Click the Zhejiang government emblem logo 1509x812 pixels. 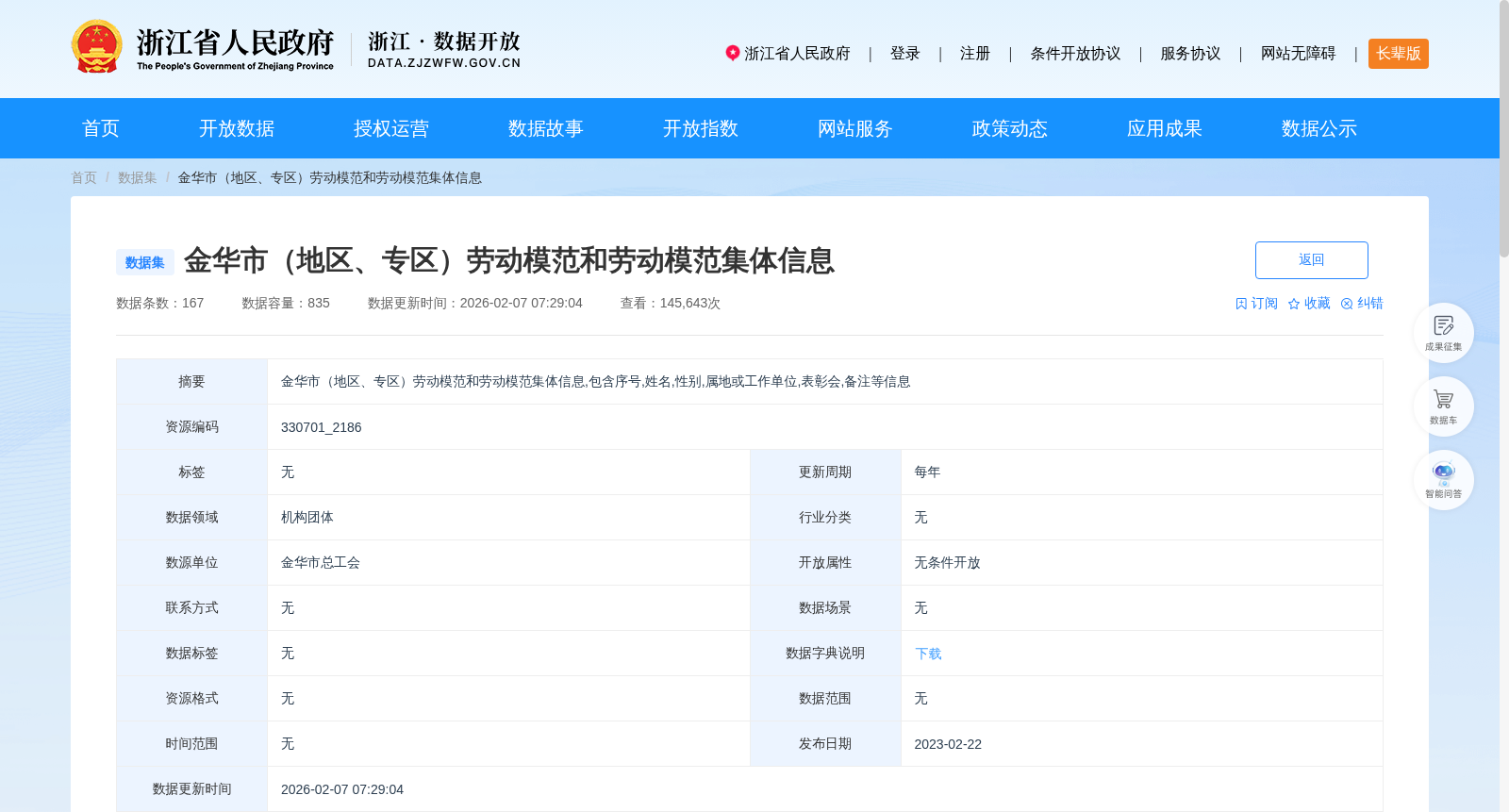[96, 46]
